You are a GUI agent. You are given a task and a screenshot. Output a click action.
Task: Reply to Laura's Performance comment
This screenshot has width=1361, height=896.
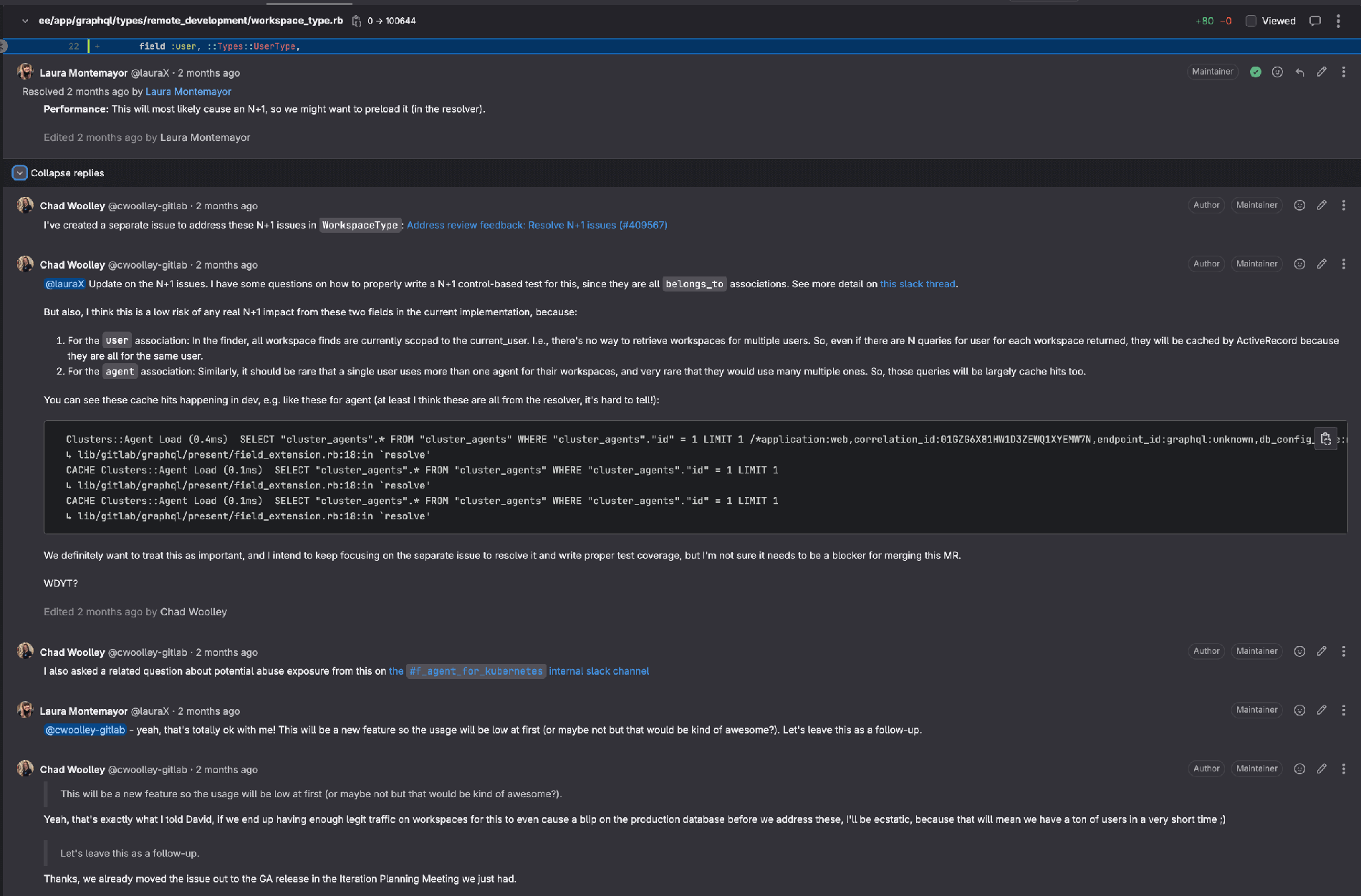point(1299,72)
